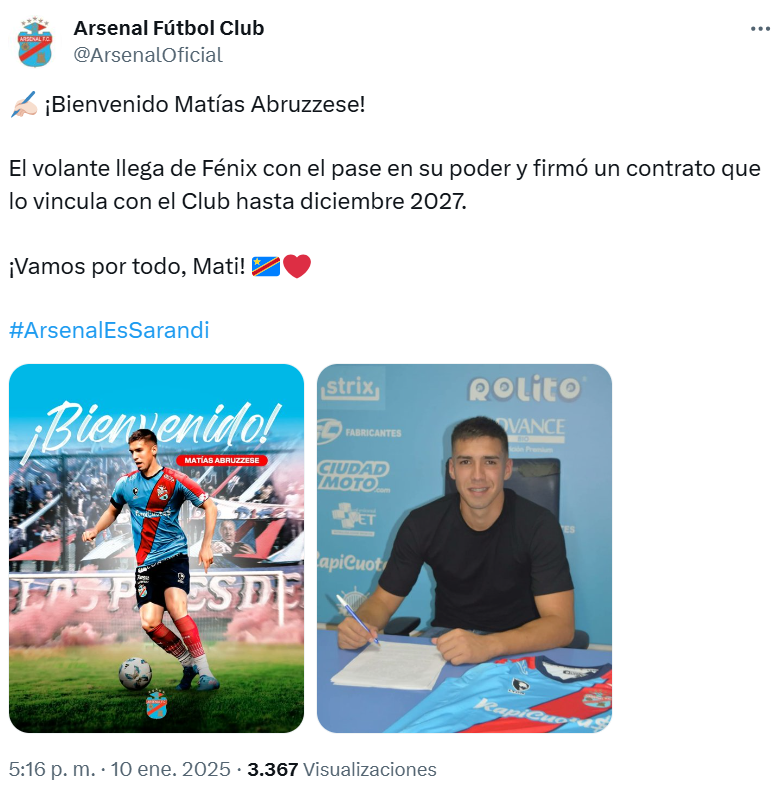The width and height of the screenshot is (780, 799).
Task: Click the 5:16 p. m. timestamp
Action: (52, 769)
